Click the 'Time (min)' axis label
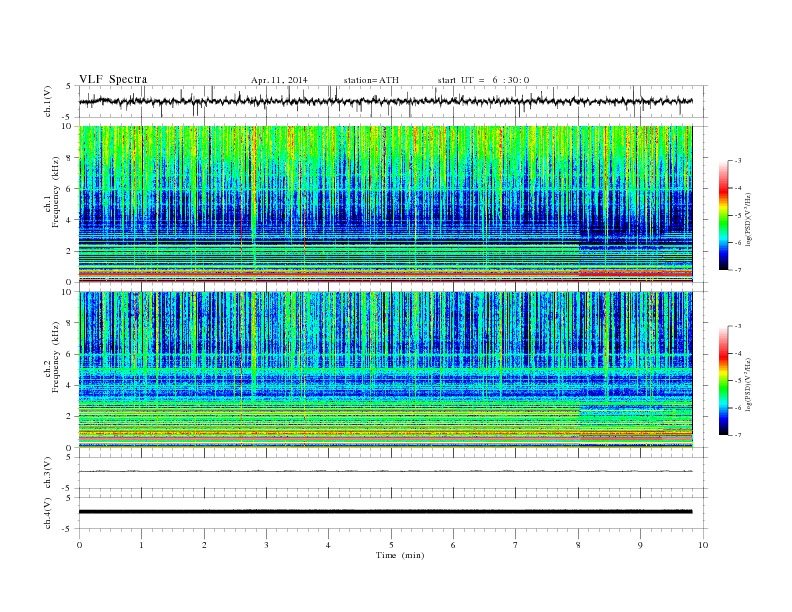Image resolution: width=792 pixels, height=612 pixels. [x=400, y=555]
